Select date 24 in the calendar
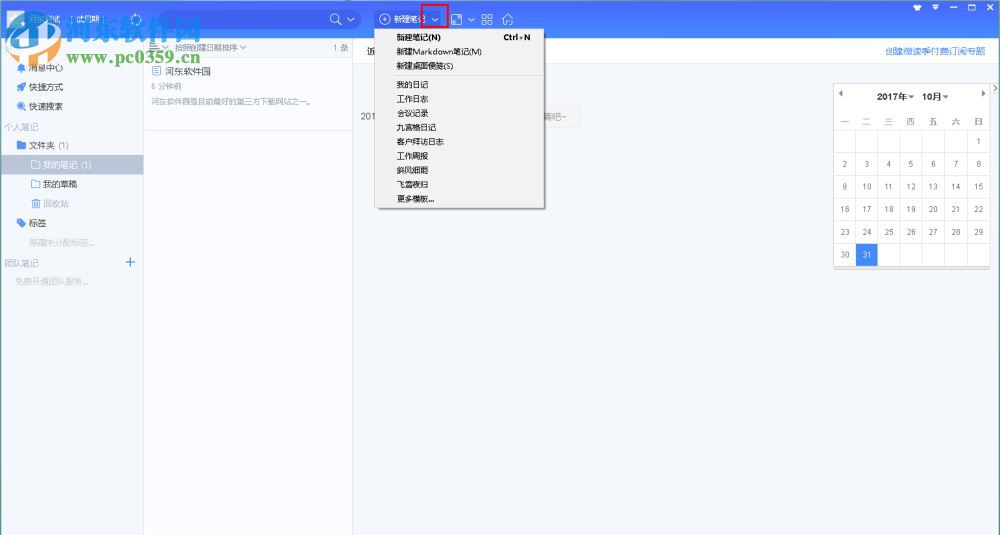This screenshot has height=535, width=1000. click(x=867, y=232)
